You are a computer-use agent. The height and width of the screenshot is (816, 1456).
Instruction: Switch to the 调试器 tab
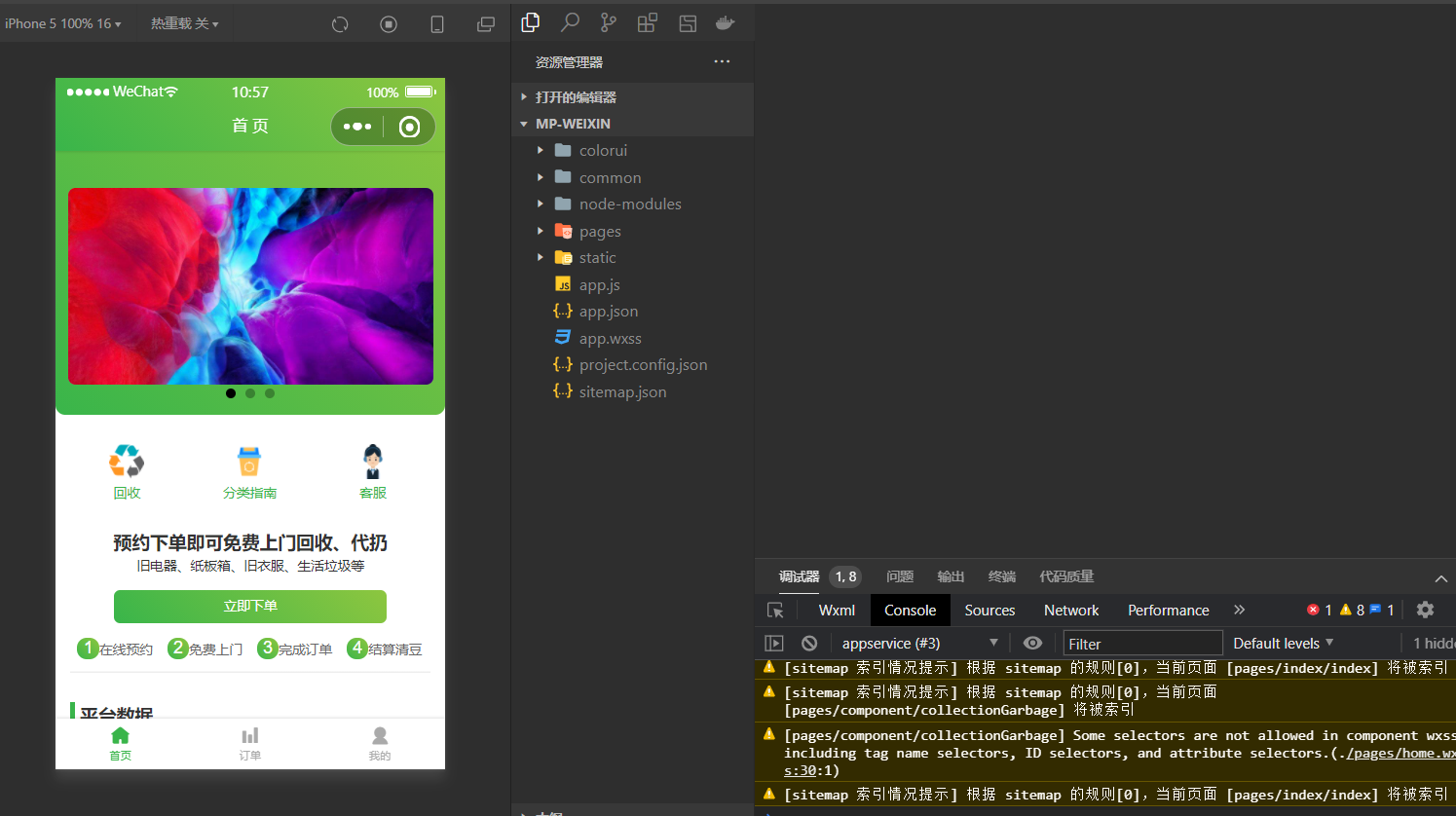tap(799, 576)
